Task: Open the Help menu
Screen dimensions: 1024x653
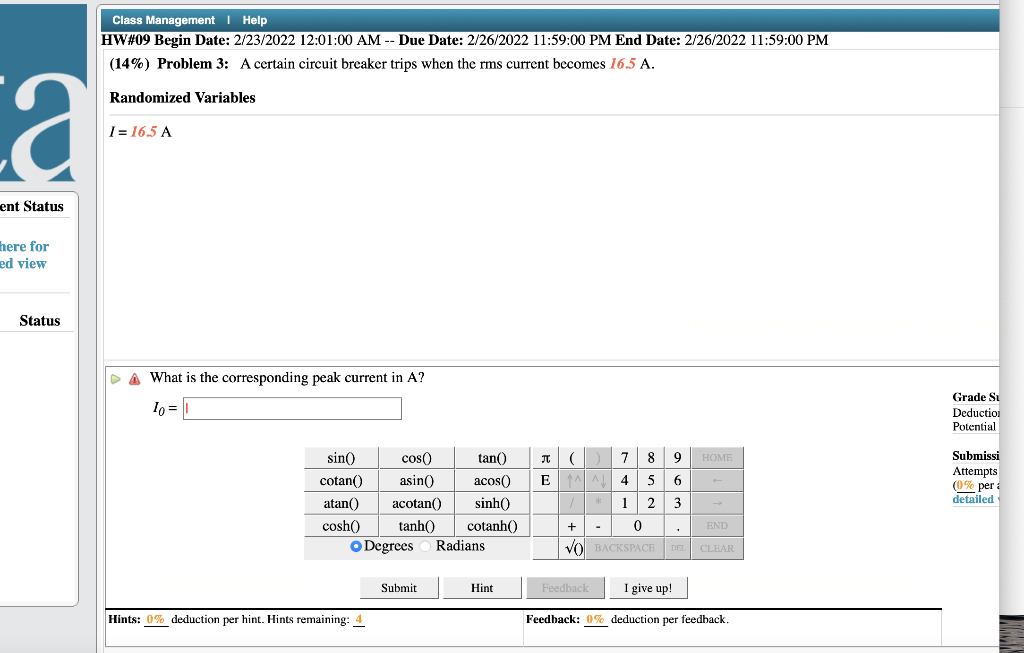Action: 254,19
